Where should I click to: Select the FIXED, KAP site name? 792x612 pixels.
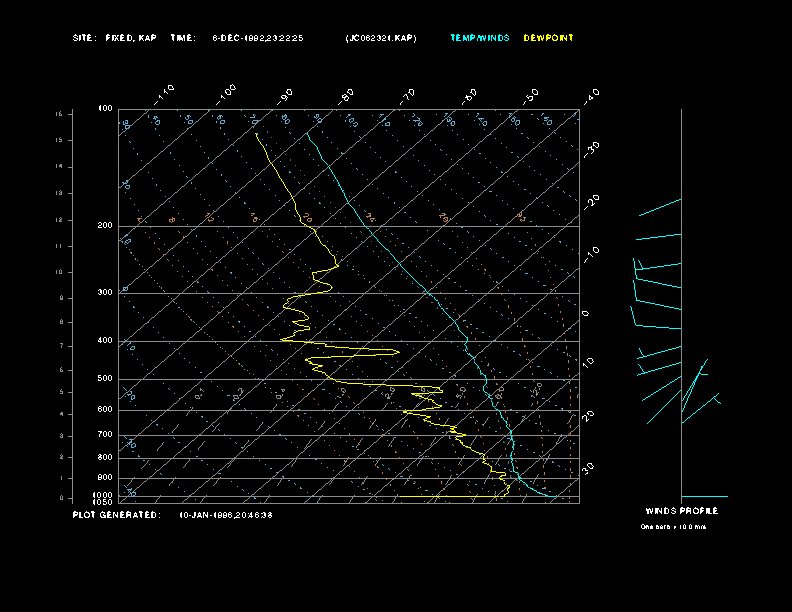pos(131,38)
